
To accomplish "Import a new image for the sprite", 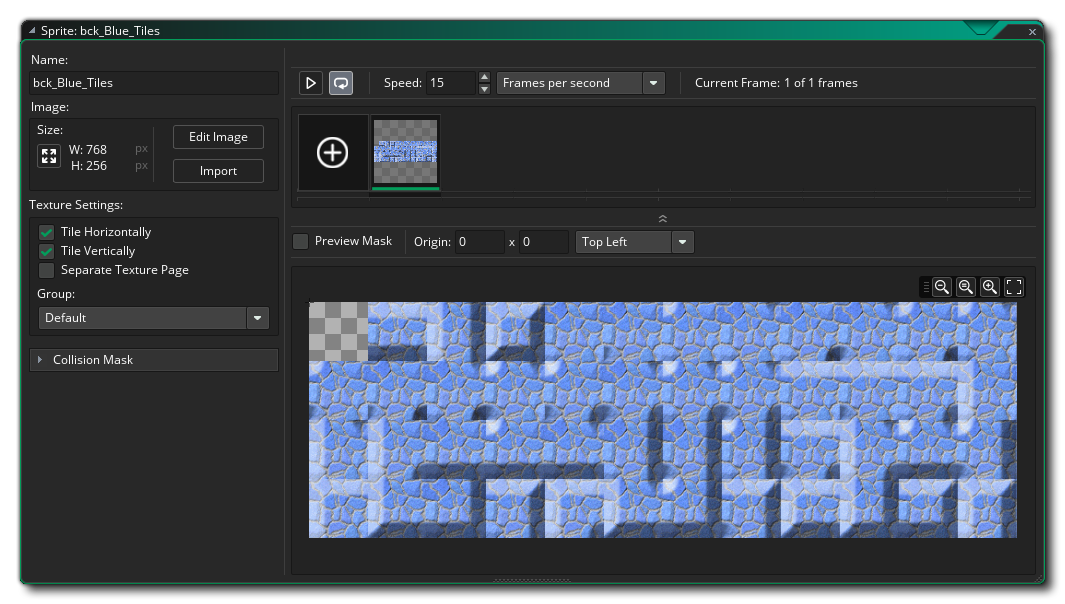I will point(218,170).
